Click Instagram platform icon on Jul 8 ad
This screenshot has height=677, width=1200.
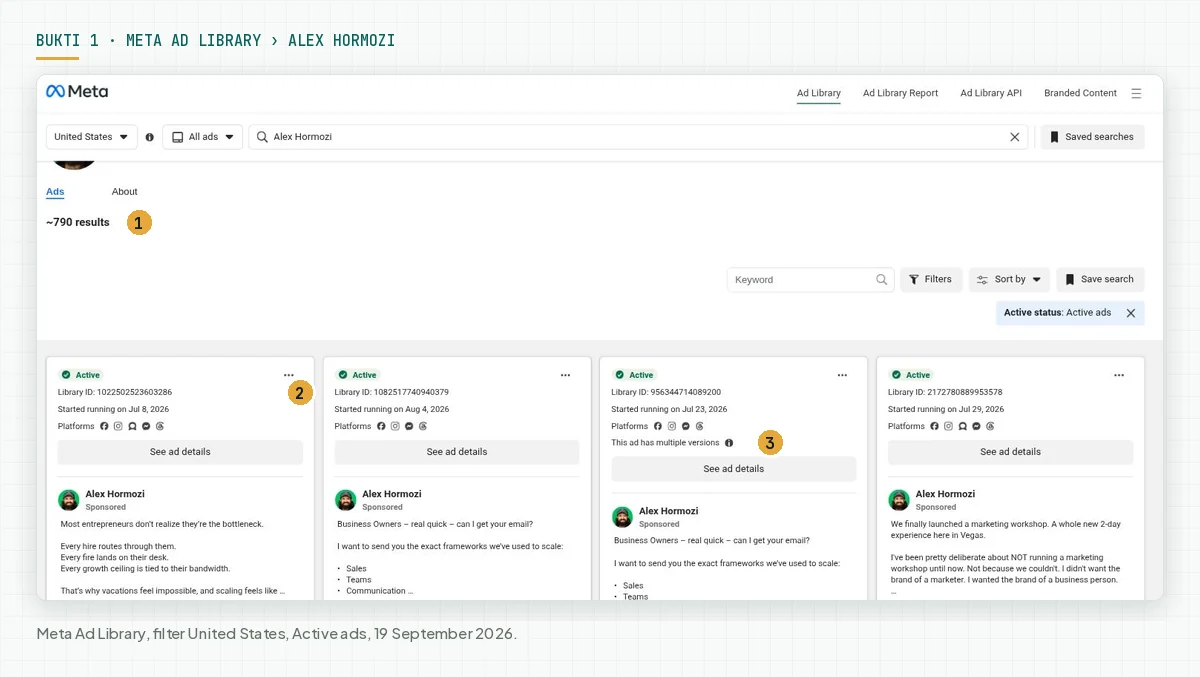pyautogui.click(x=118, y=426)
